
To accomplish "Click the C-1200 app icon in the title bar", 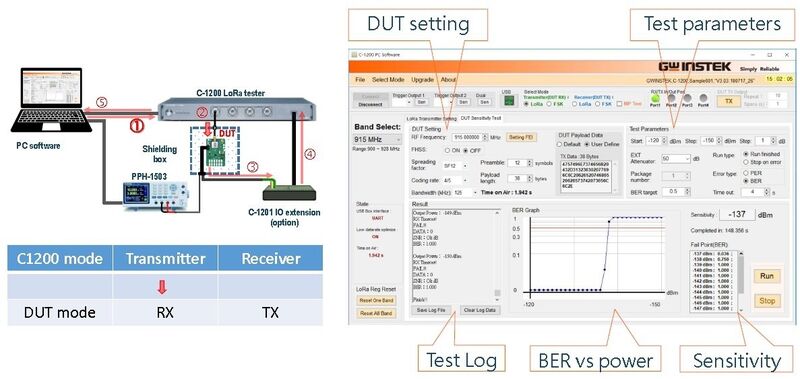I will tap(355, 55).
